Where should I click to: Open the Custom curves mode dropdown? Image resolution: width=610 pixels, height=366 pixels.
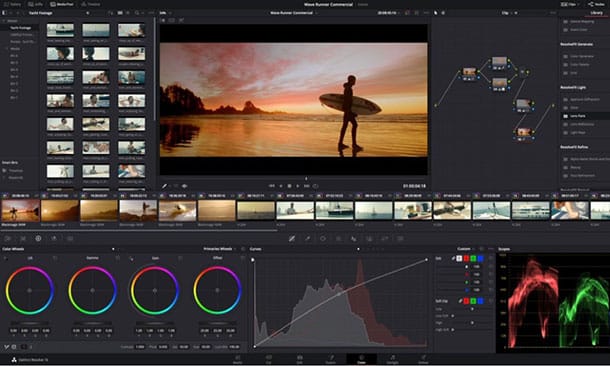tap(466, 249)
